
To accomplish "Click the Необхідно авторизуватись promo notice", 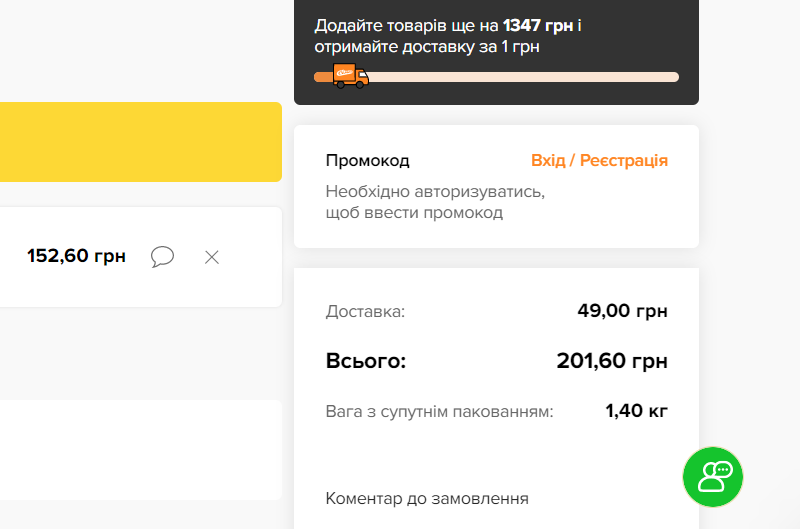I will [x=435, y=202].
